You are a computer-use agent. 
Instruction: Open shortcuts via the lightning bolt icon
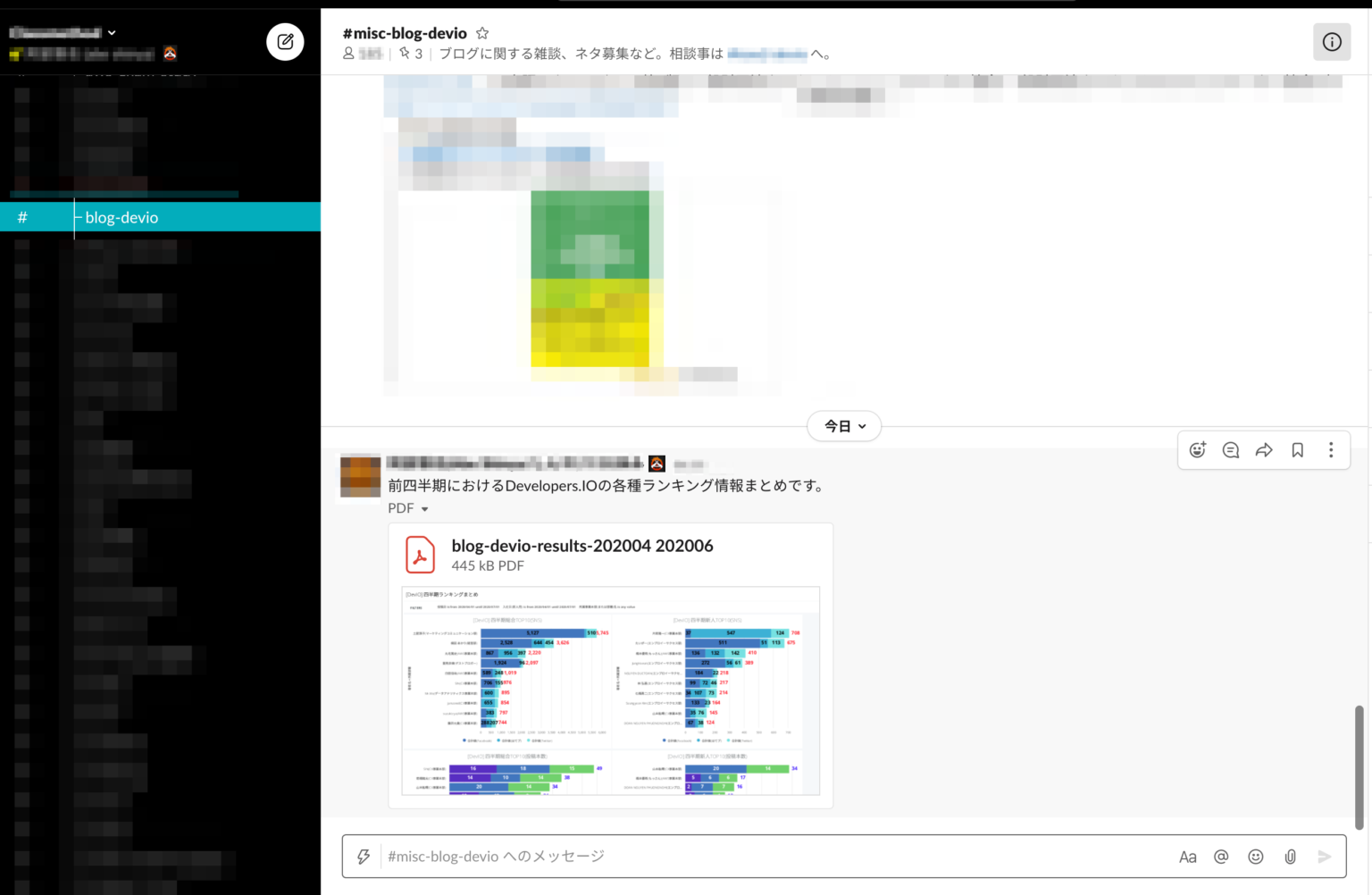point(363,856)
